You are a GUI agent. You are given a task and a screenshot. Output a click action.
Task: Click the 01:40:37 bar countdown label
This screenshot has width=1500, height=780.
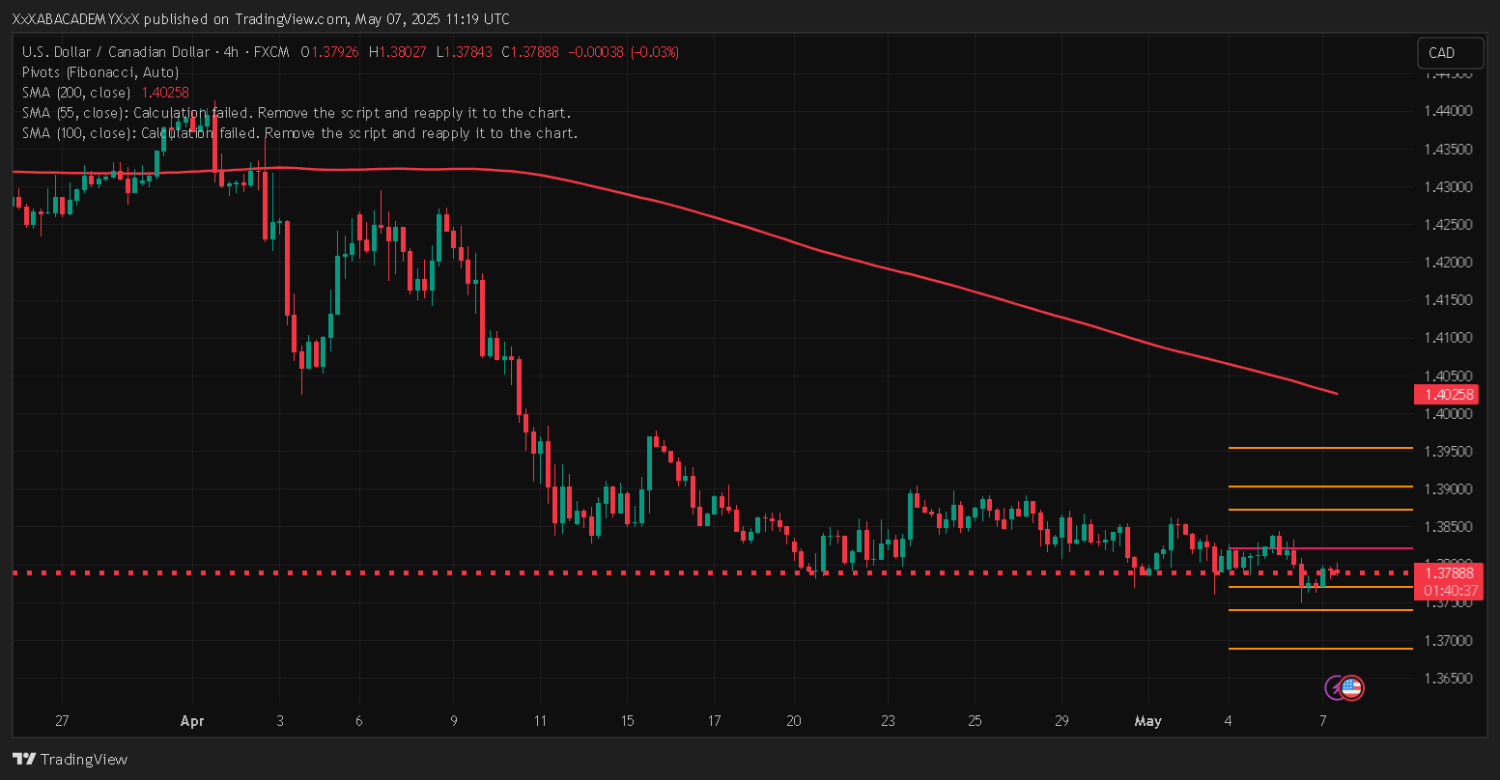(x=1448, y=590)
